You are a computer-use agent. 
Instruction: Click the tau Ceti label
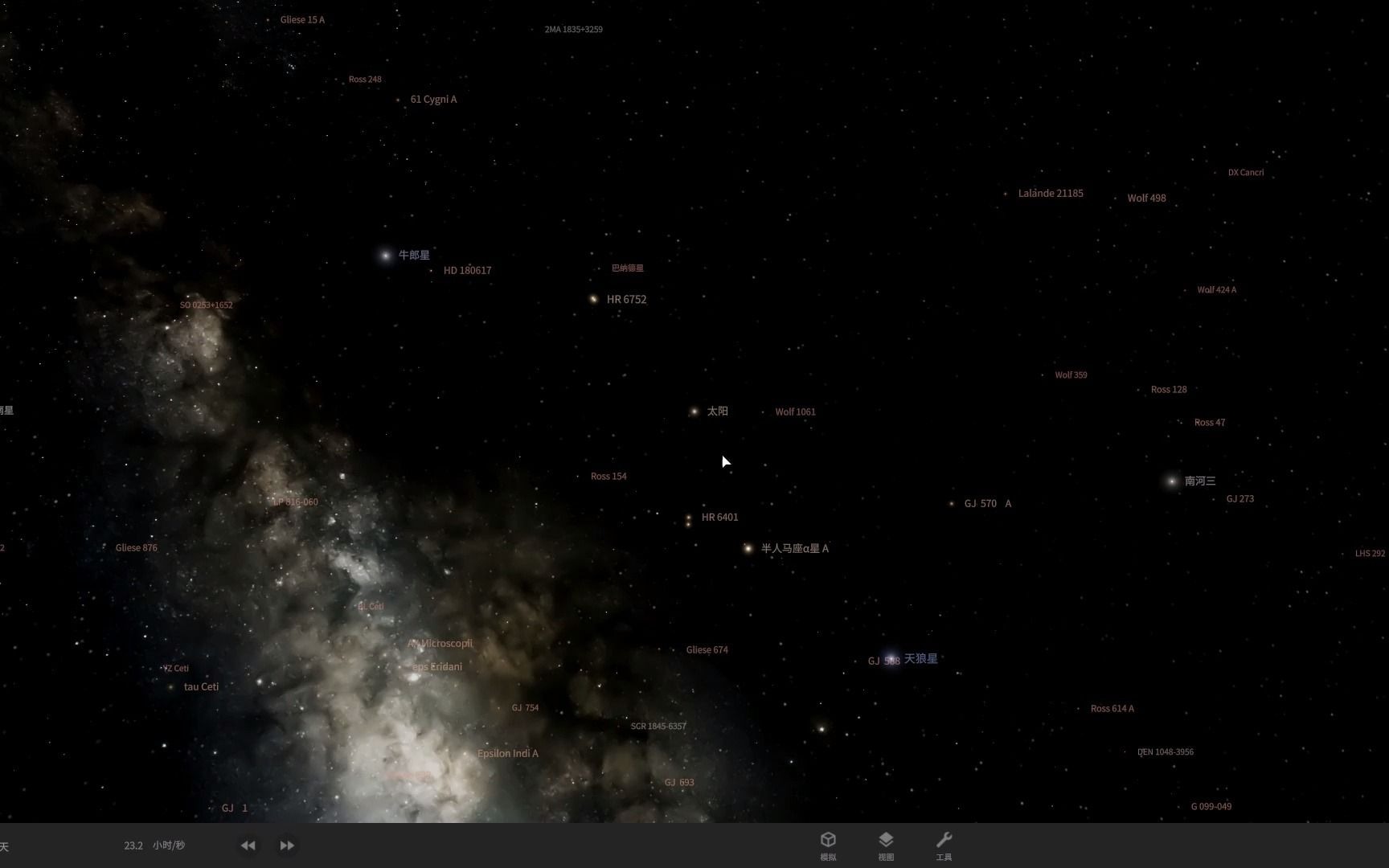click(201, 687)
